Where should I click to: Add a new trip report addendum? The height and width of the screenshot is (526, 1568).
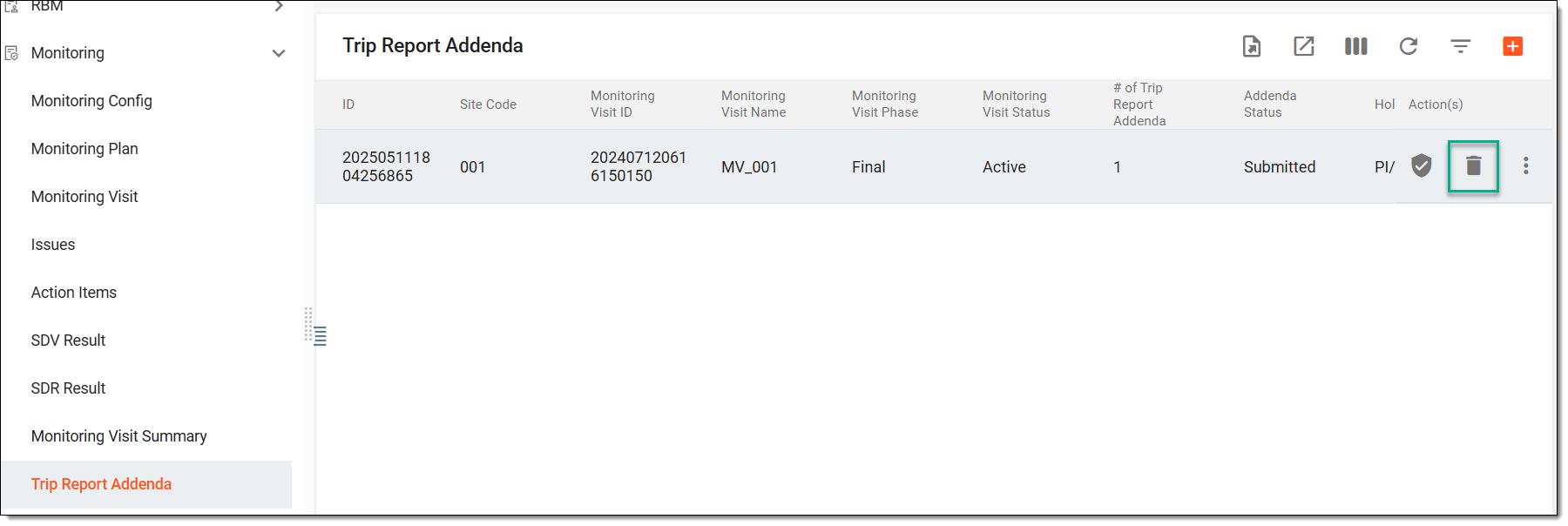coord(1513,46)
